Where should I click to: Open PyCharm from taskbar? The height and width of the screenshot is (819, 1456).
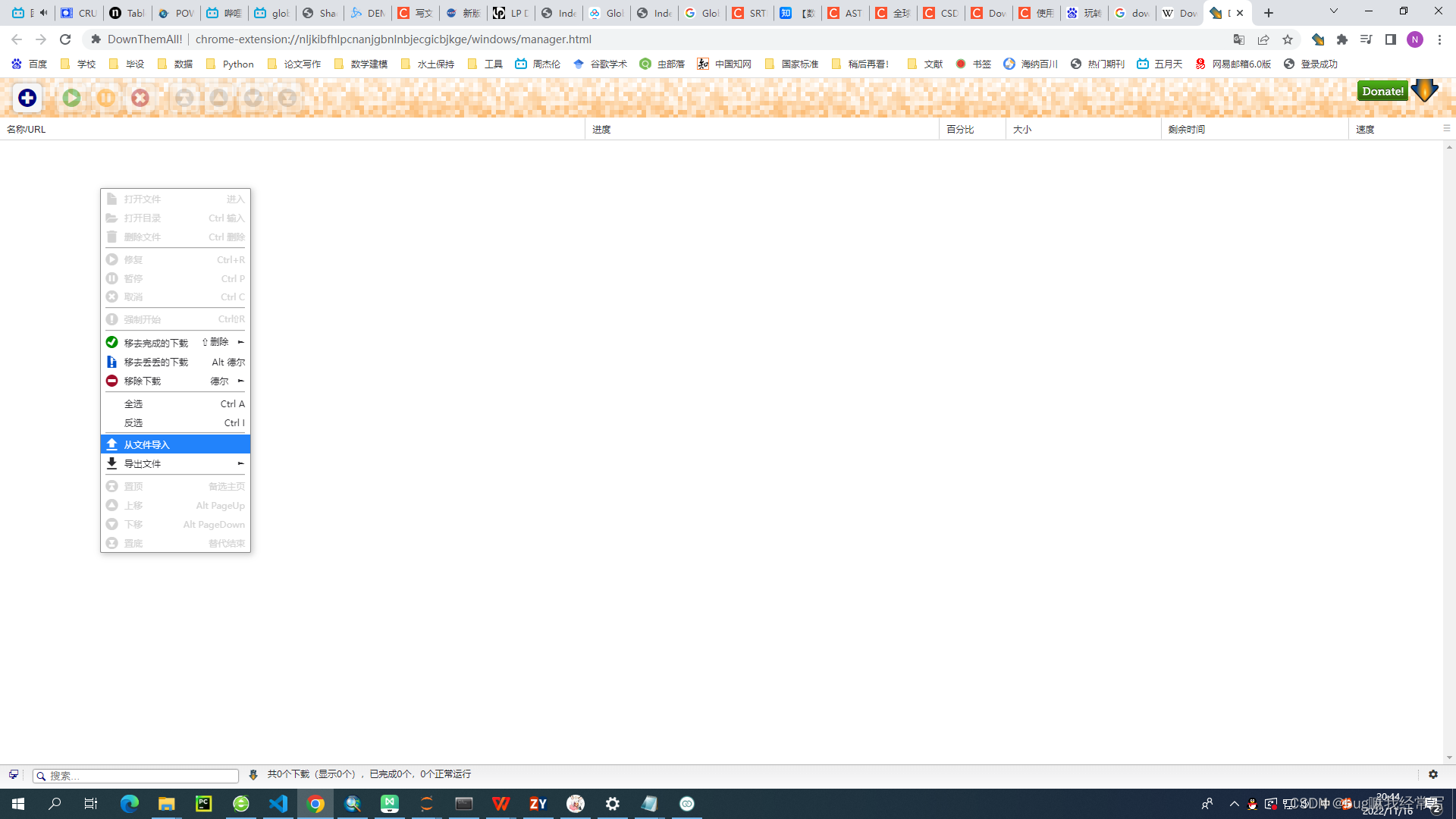[204, 804]
